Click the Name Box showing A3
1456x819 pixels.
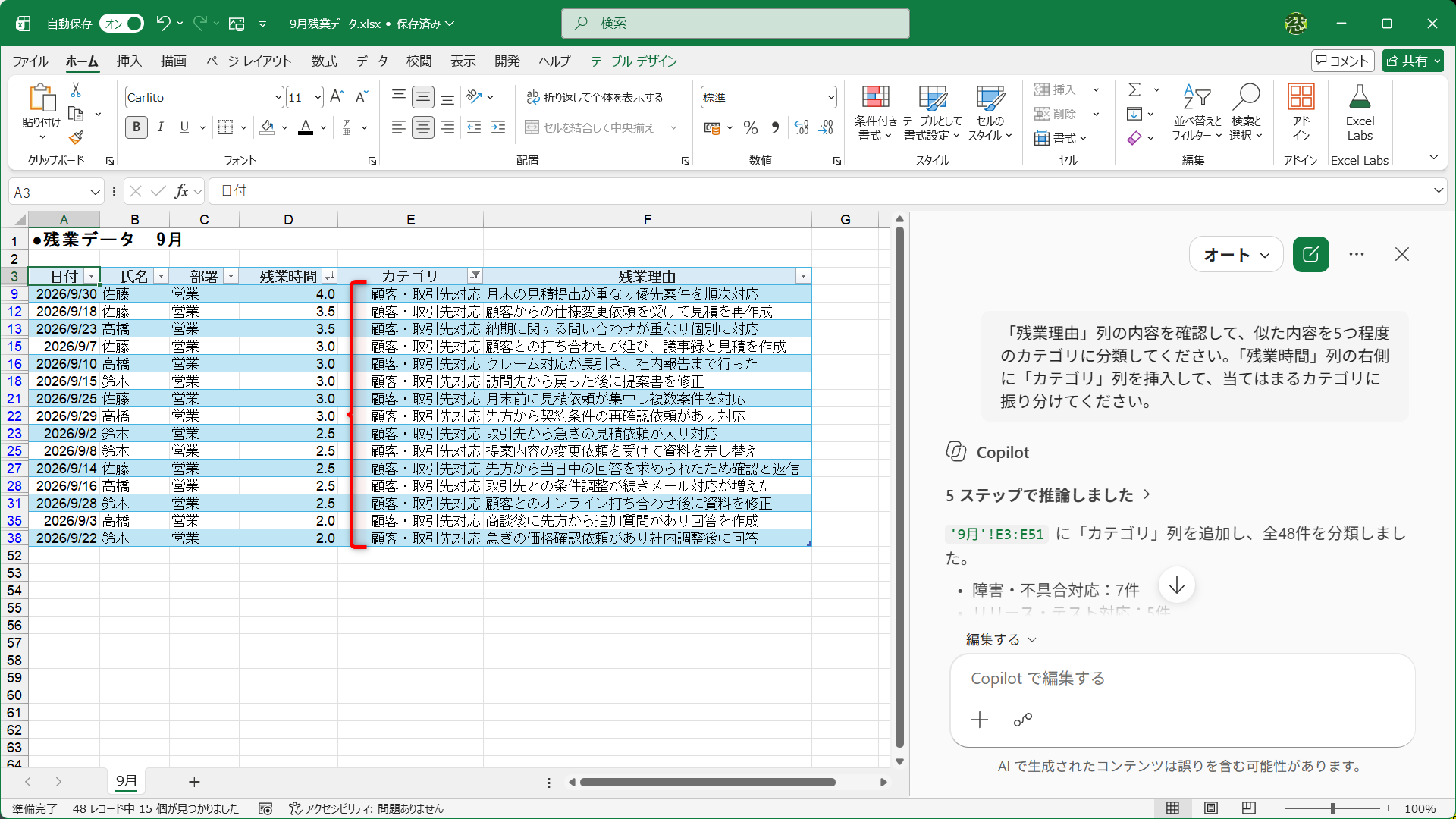coord(56,192)
